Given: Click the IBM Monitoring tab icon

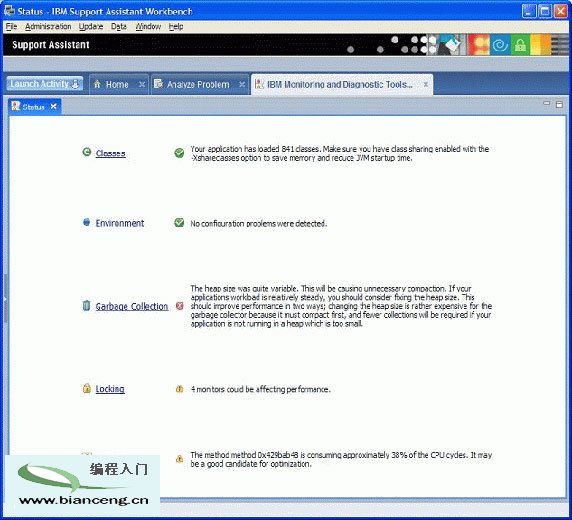Looking at the screenshot, I should click(x=259, y=84).
